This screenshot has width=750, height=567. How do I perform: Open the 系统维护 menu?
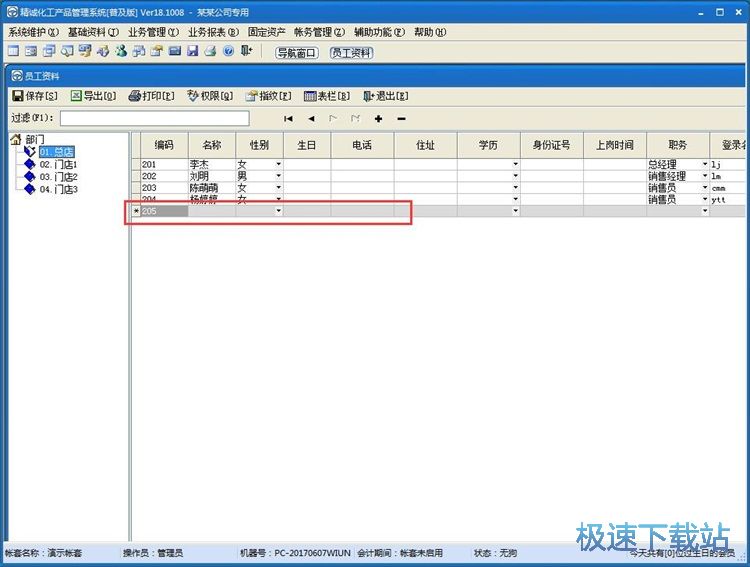33,32
